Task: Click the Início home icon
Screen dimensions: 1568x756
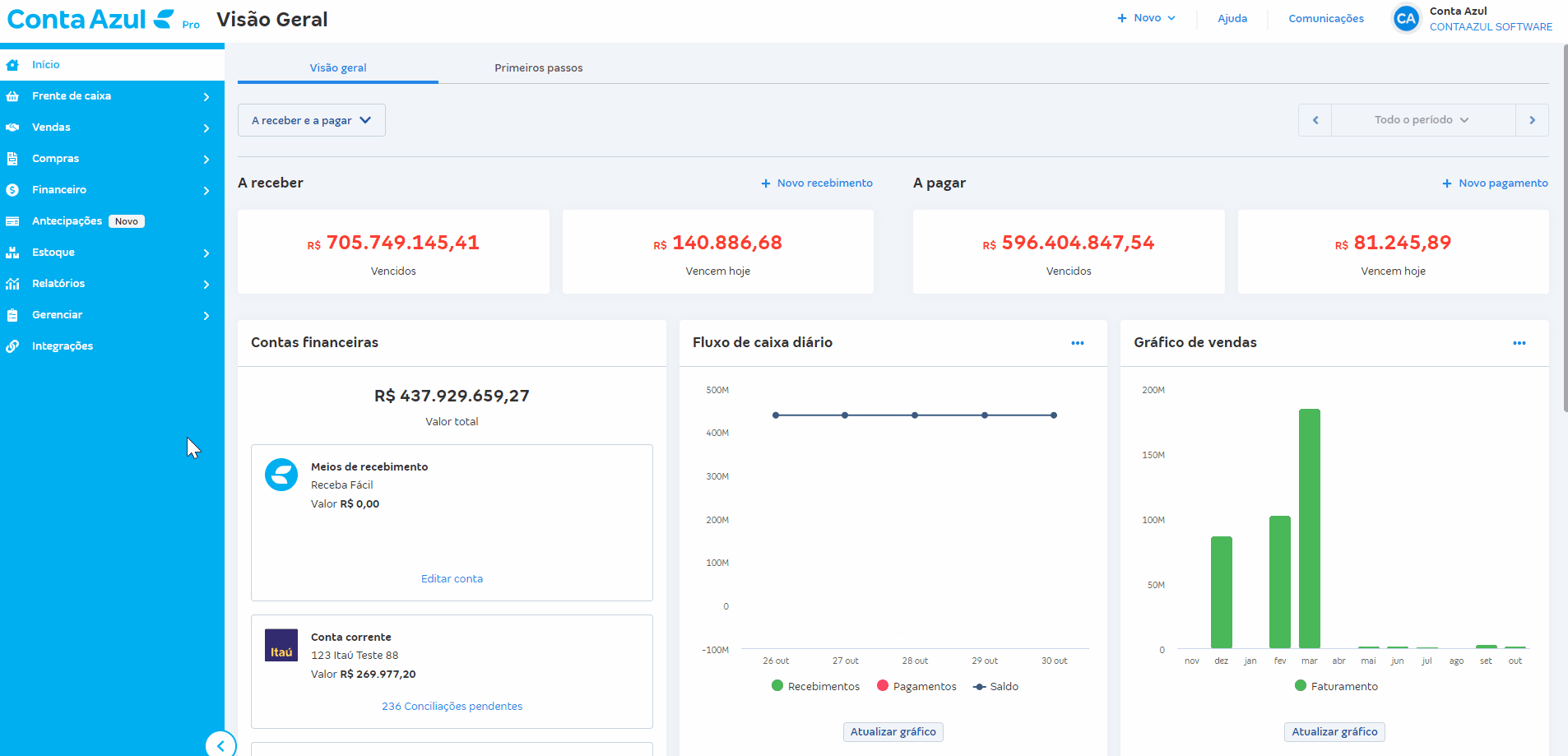Action: coord(12,65)
